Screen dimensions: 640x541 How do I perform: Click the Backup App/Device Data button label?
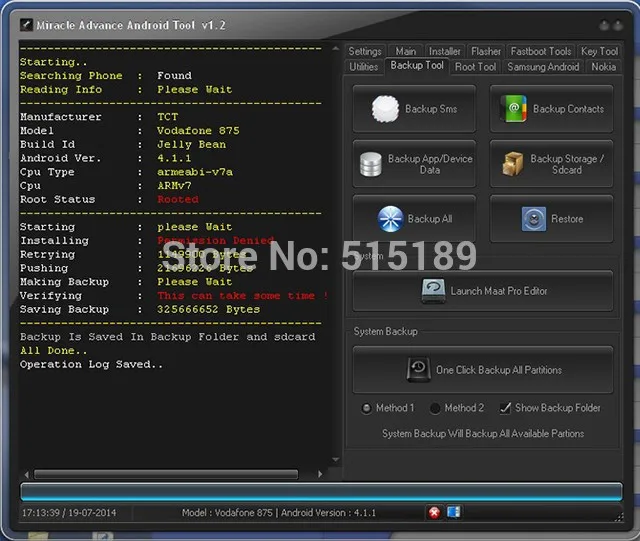pyautogui.click(x=430, y=164)
